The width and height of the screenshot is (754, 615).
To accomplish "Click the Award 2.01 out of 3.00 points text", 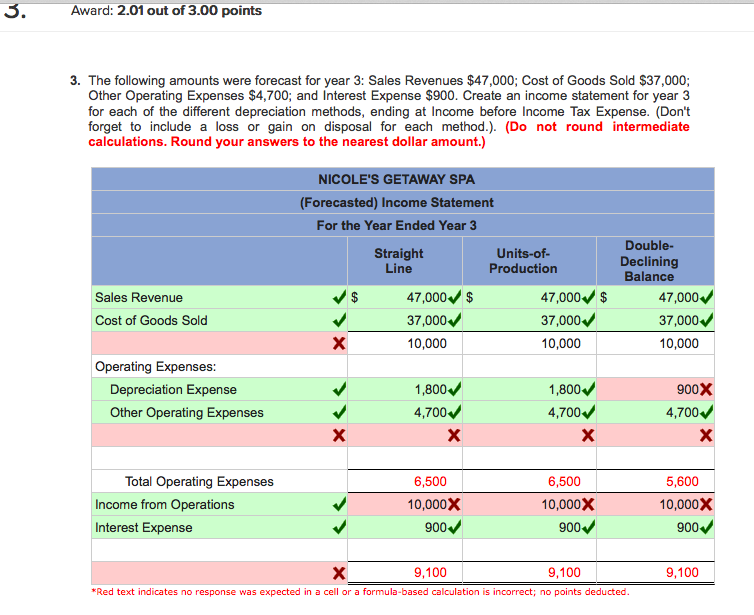I will coord(166,11).
